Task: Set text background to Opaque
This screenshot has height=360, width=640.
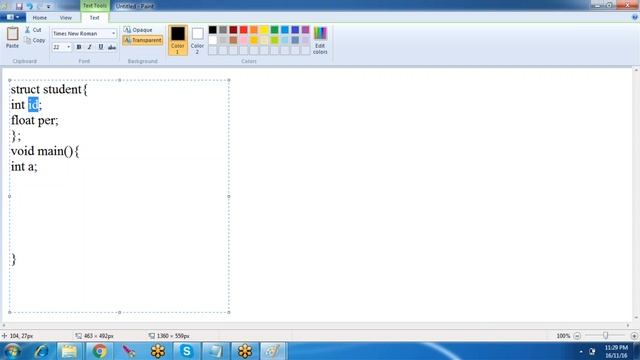Action: coord(138,30)
